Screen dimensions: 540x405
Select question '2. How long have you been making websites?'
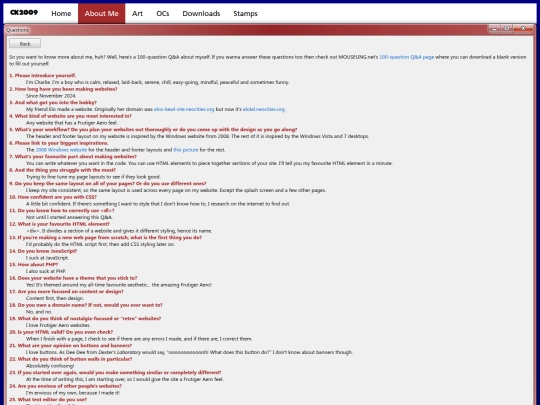tap(63, 89)
